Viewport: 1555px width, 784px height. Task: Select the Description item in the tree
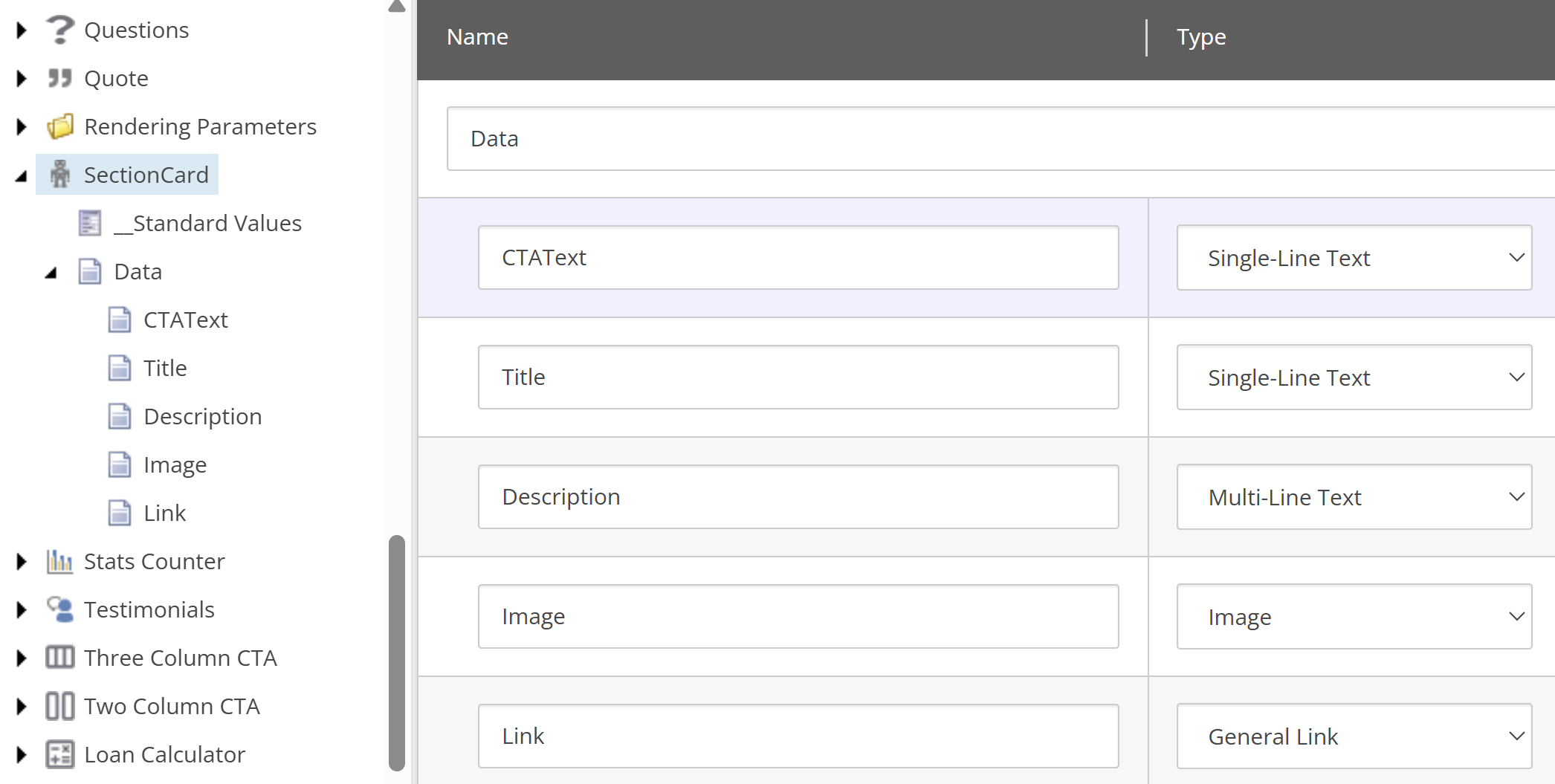203,416
